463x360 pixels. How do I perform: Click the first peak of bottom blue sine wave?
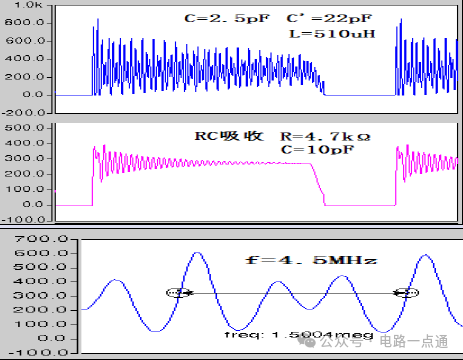(115, 280)
